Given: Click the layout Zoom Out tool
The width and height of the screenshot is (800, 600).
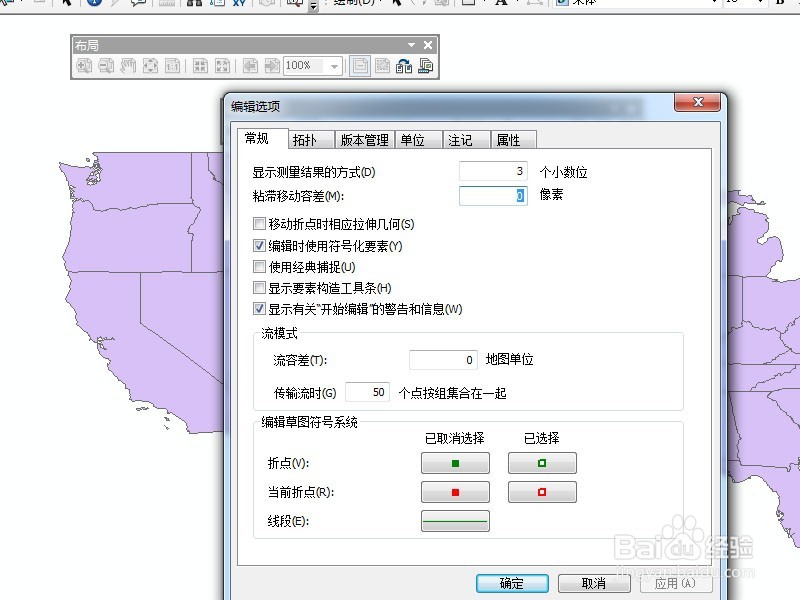Looking at the screenshot, I should (106, 66).
